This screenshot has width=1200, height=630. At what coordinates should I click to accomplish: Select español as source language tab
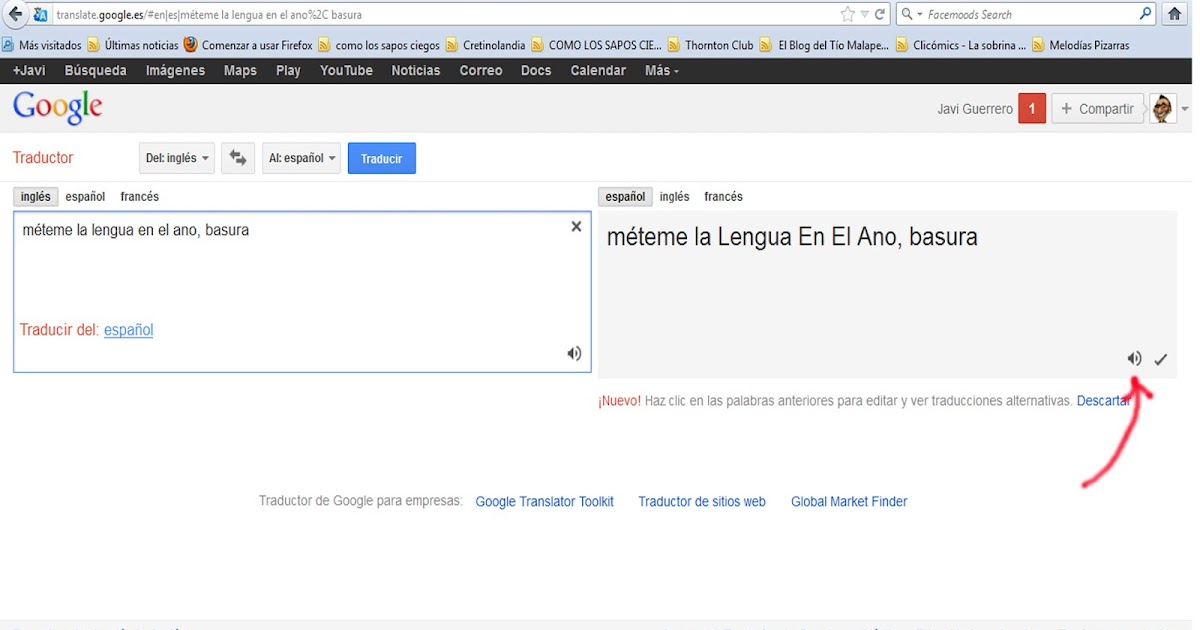(85, 197)
